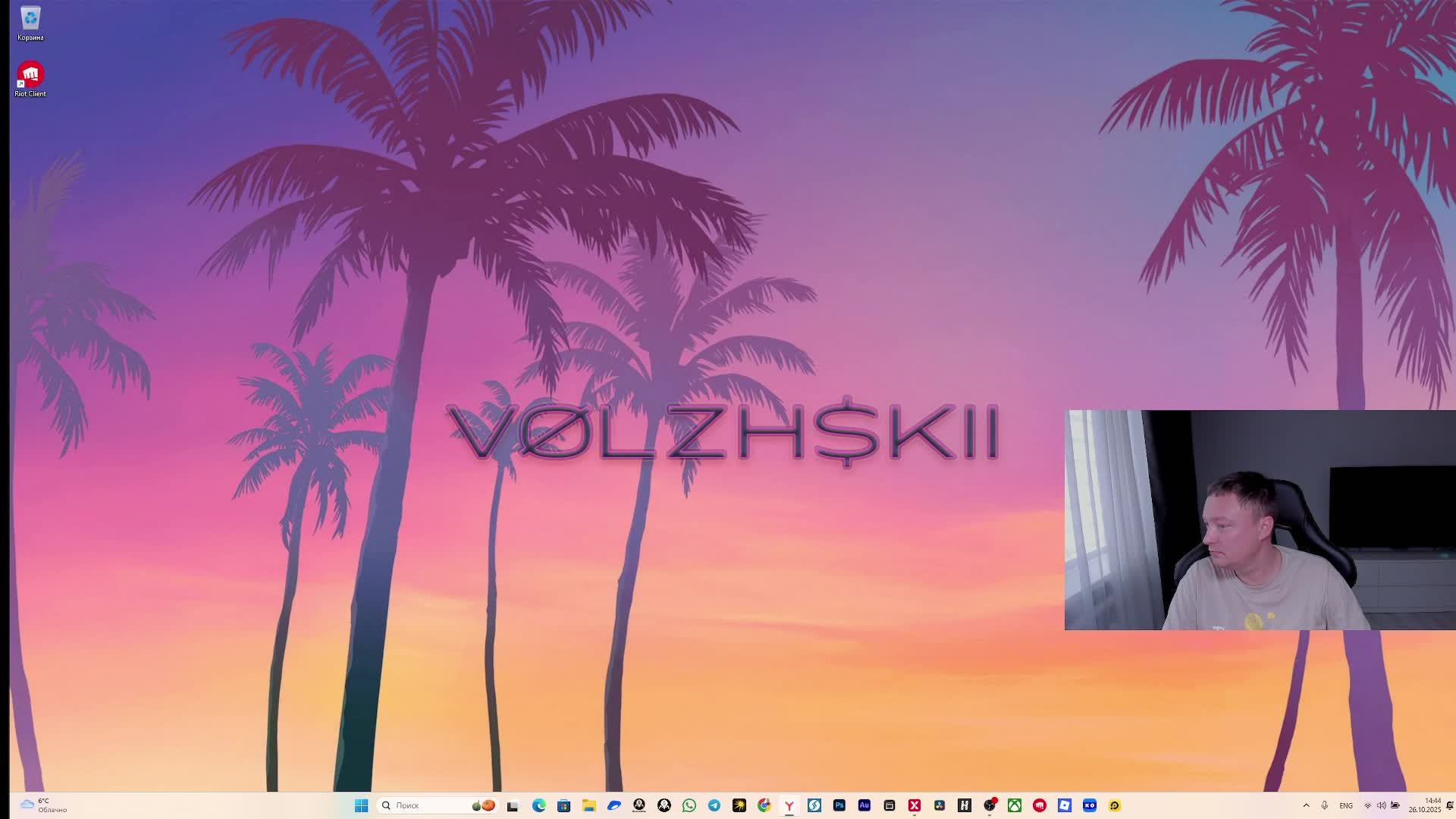Open the clock and date flyout
Image resolution: width=1456 pixels, height=819 pixels.
(1425, 805)
